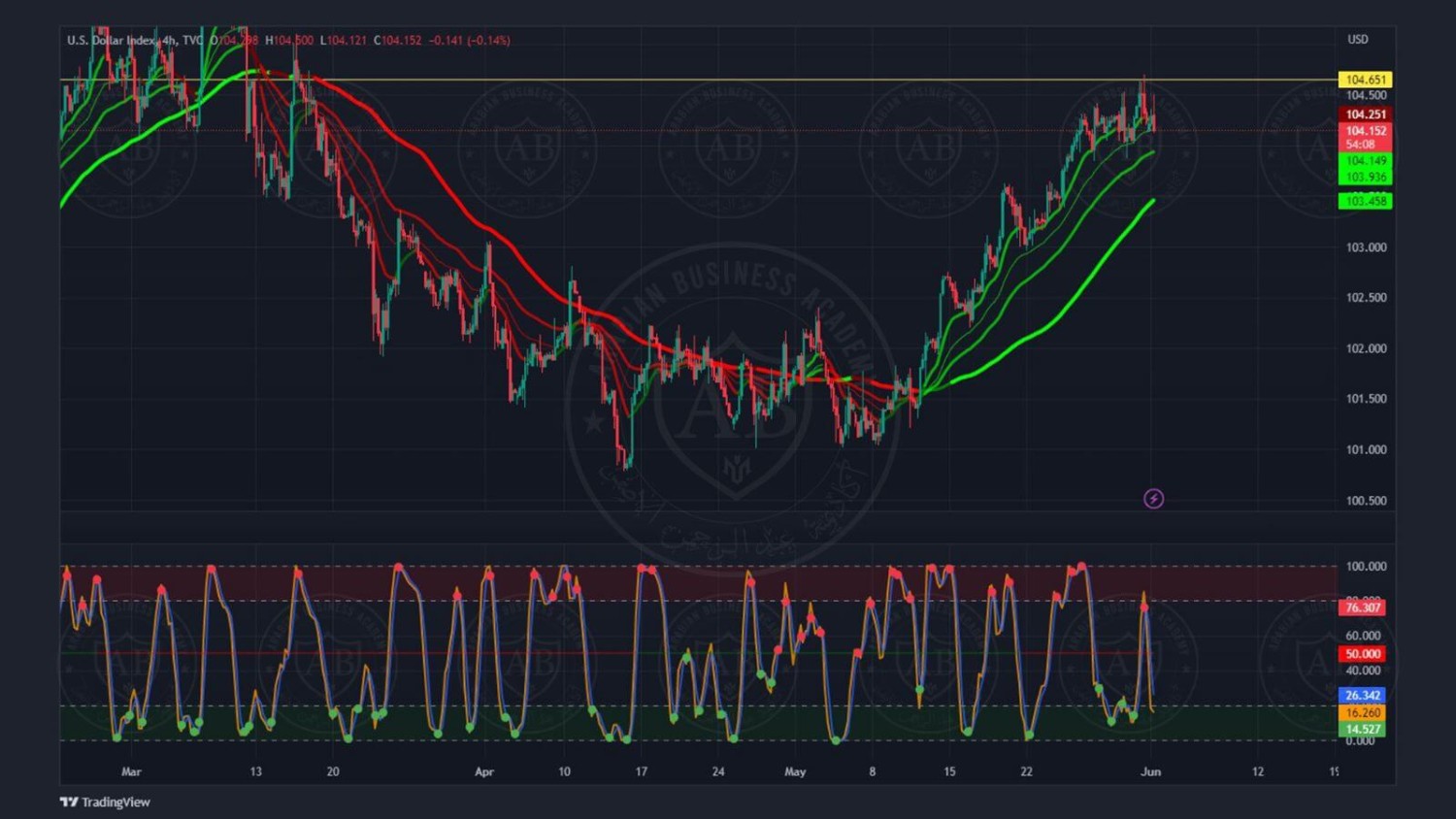1456x819 pixels.
Task: Click the Apr date on time axis
Action: (x=484, y=771)
